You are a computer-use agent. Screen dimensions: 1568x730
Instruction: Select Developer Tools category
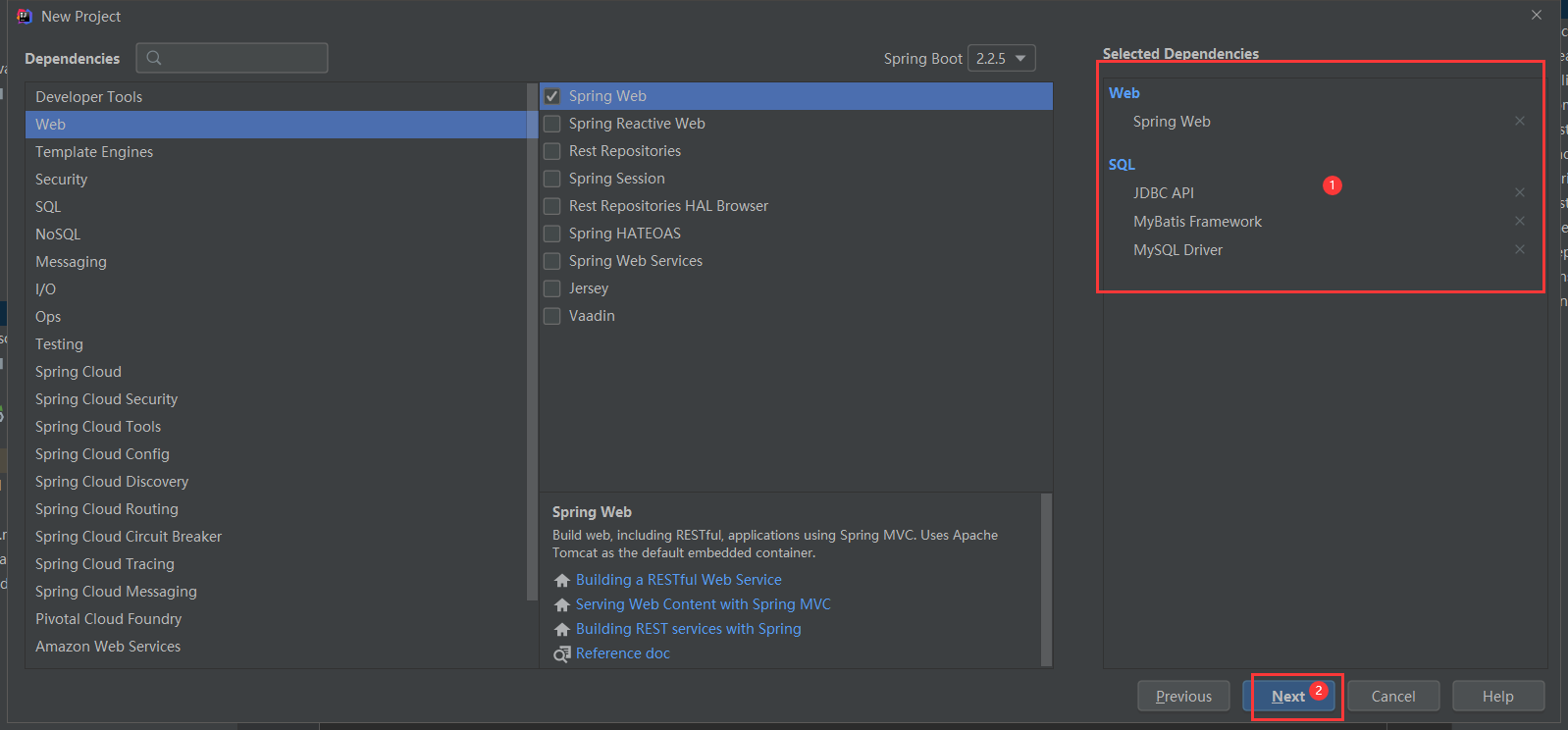(276, 97)
